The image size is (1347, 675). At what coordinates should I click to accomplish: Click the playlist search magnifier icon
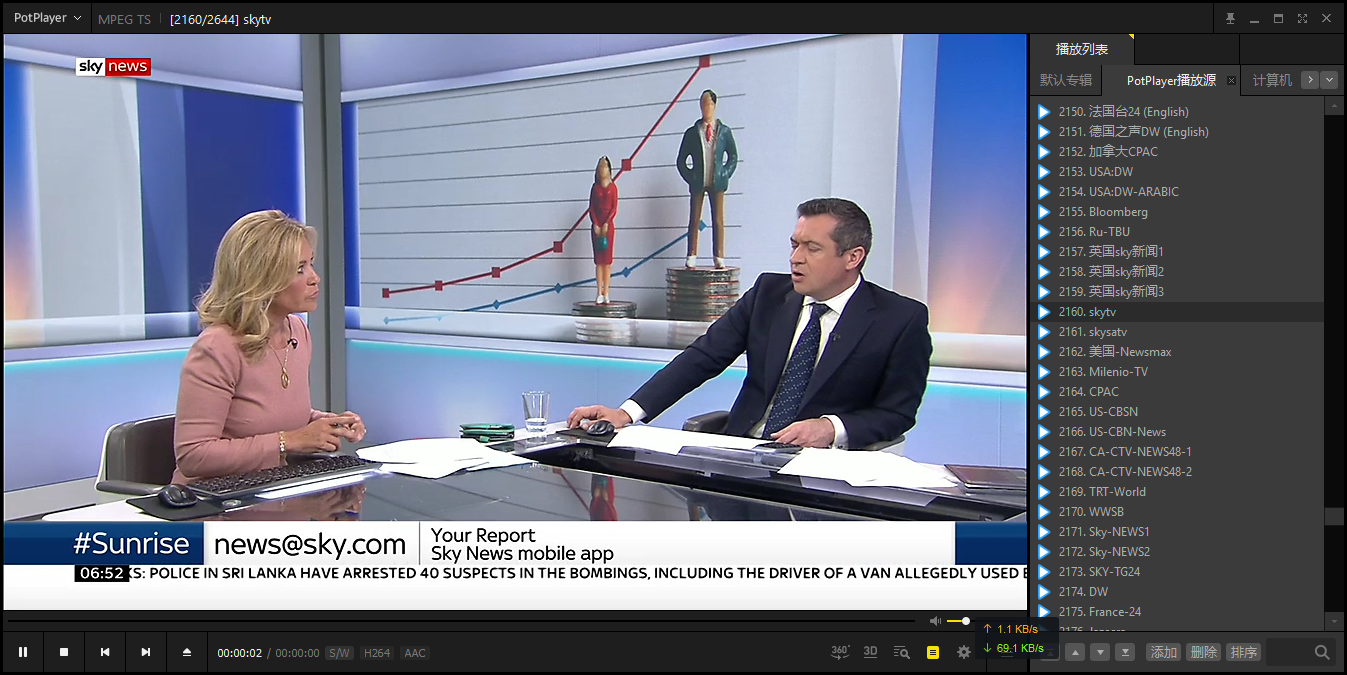click(1322, 652)
